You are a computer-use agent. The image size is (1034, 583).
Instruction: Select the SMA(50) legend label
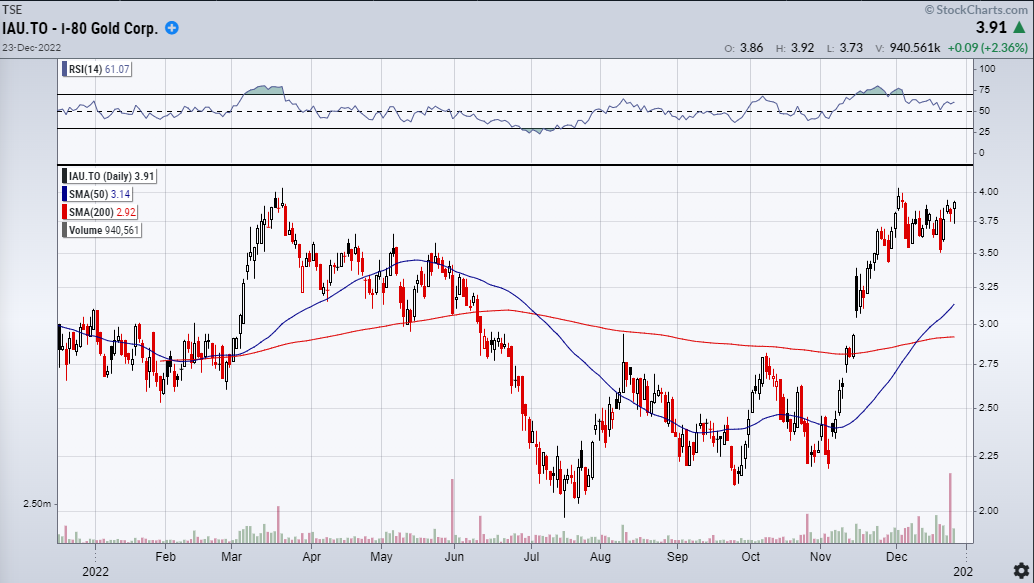tap(98, 194)
